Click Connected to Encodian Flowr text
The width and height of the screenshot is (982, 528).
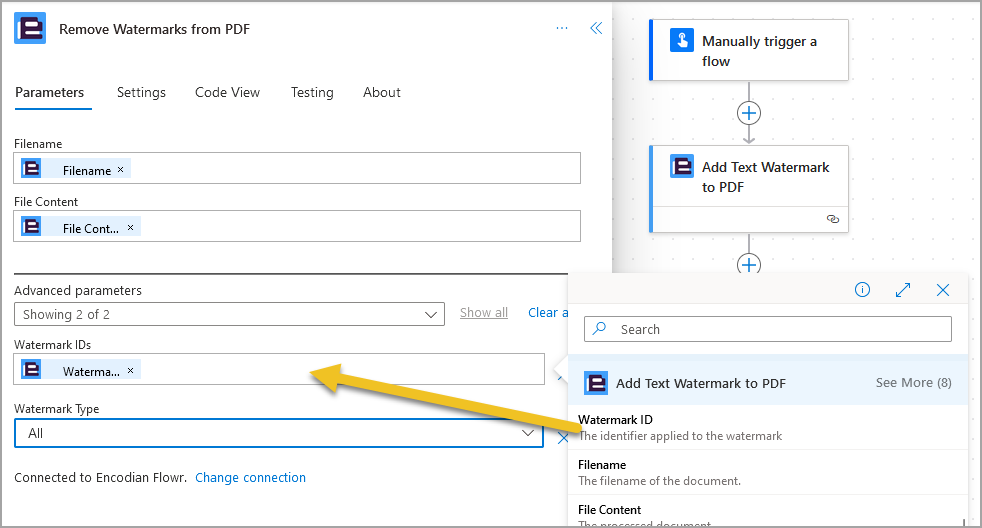tap(100, 477)
